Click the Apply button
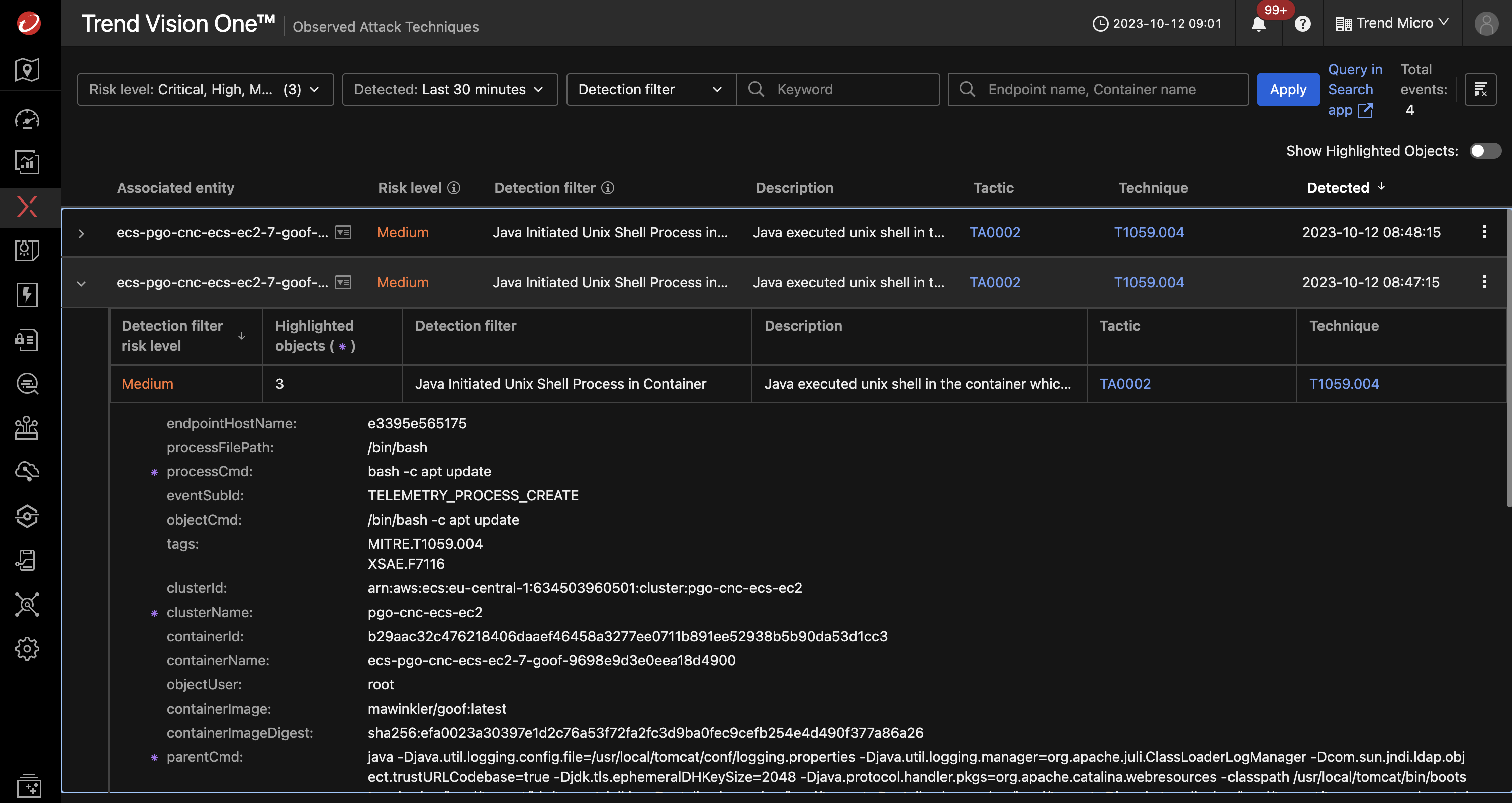1512x803 pixels. pos(1288,89)
